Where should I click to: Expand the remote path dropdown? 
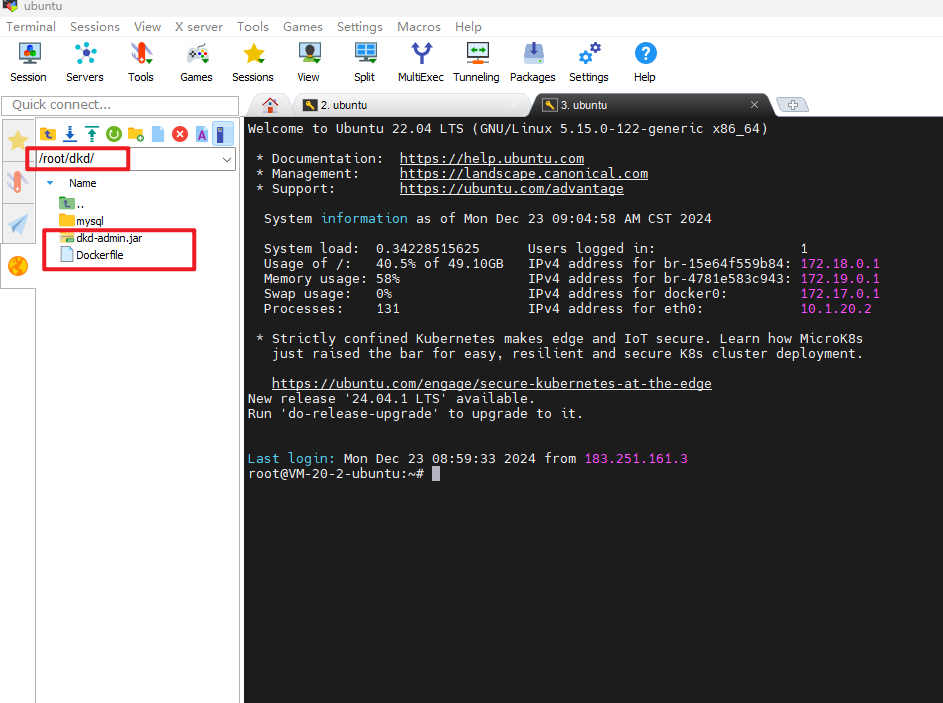[x=227, y=159]
